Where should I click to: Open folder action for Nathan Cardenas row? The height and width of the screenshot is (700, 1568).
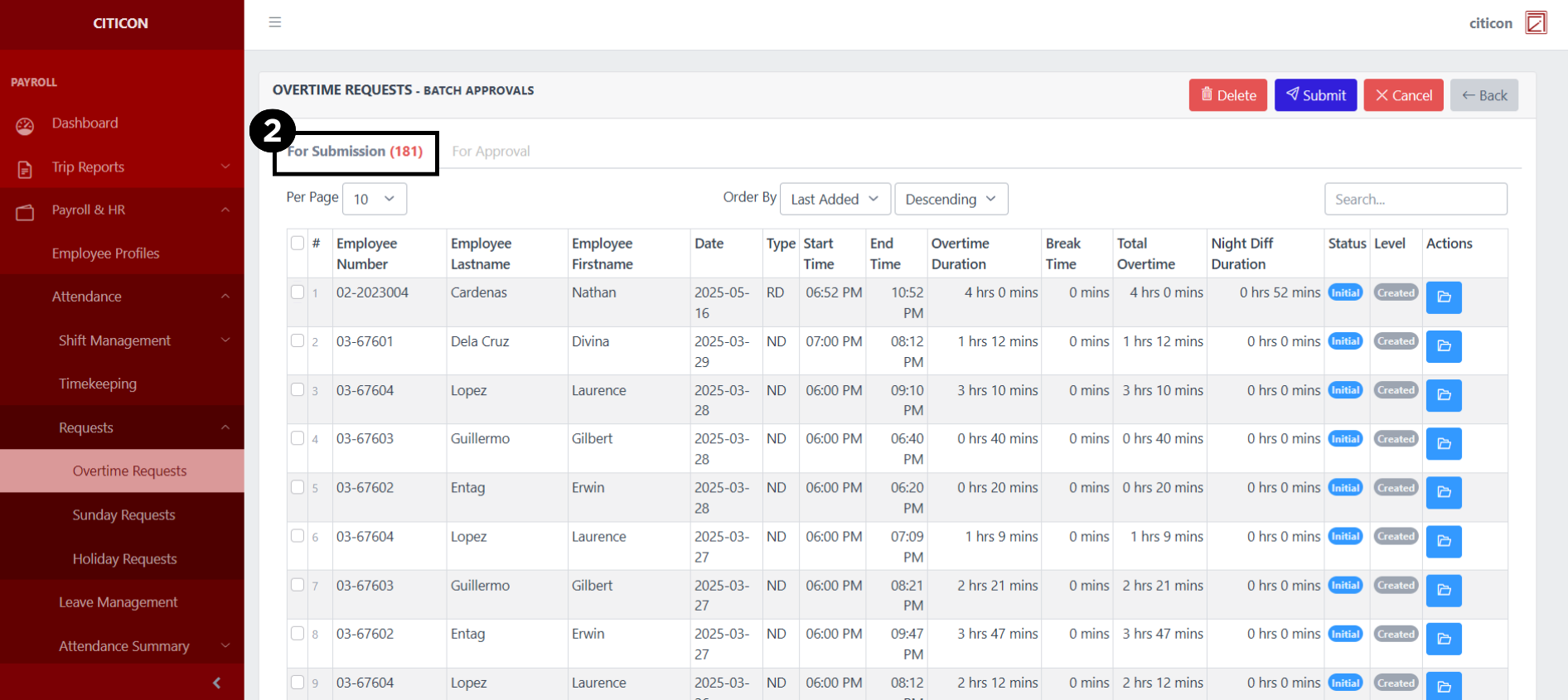click(x=1443, y=297)
